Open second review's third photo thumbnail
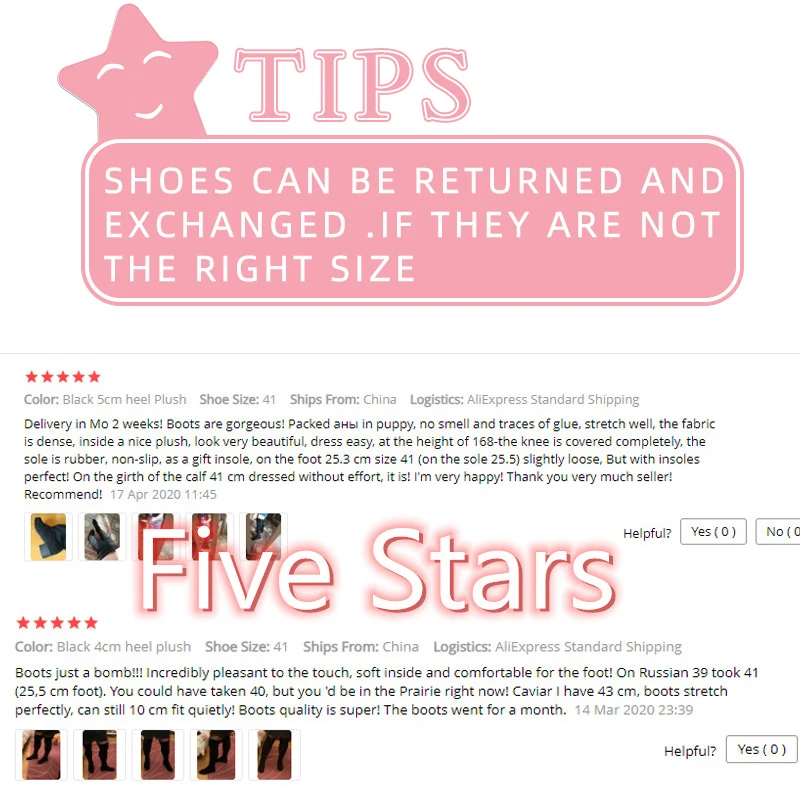The width and height of the screenshot is (800, 799). 158,755
